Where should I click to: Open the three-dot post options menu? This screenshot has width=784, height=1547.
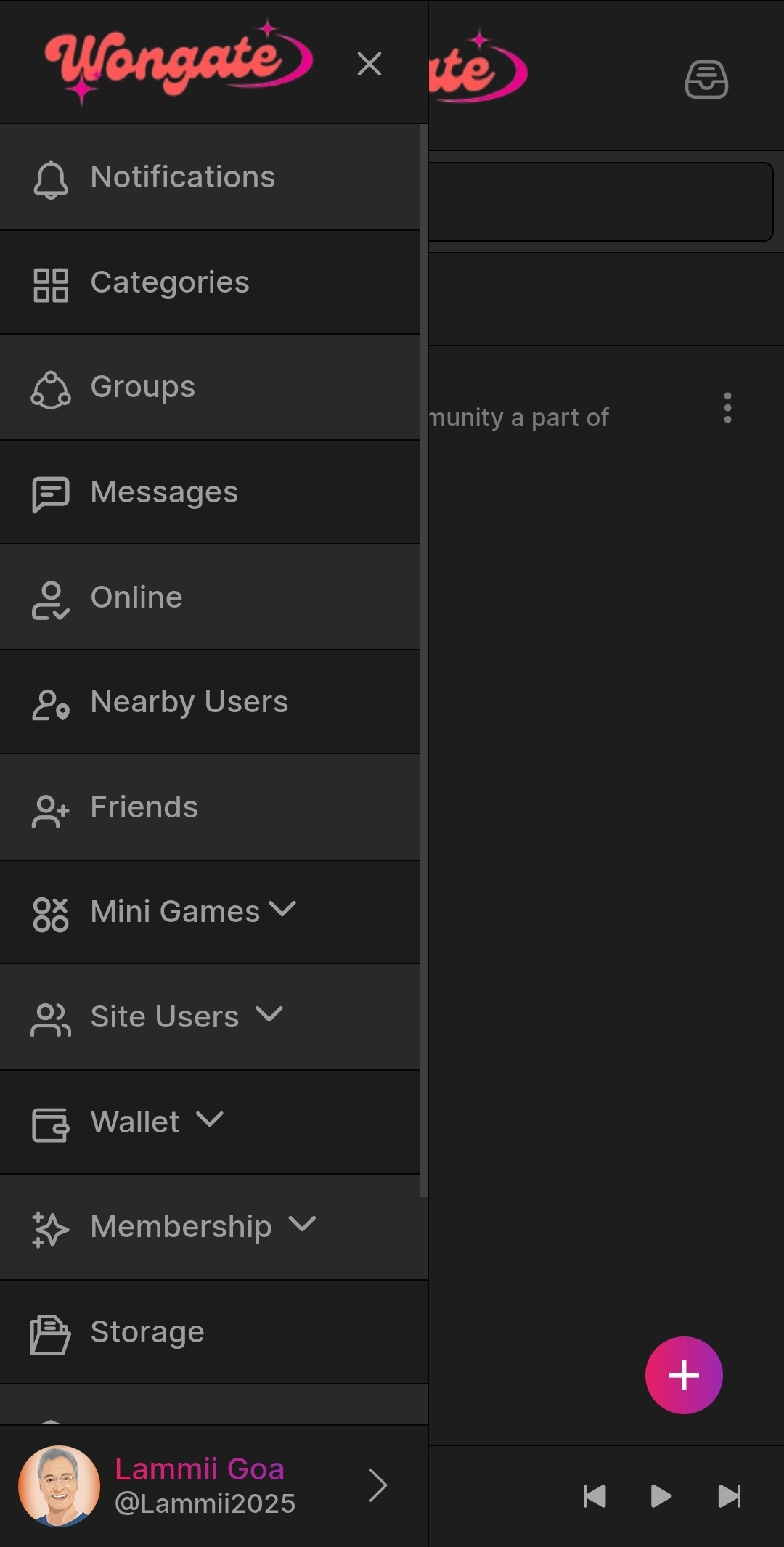[x=727, y=408]
